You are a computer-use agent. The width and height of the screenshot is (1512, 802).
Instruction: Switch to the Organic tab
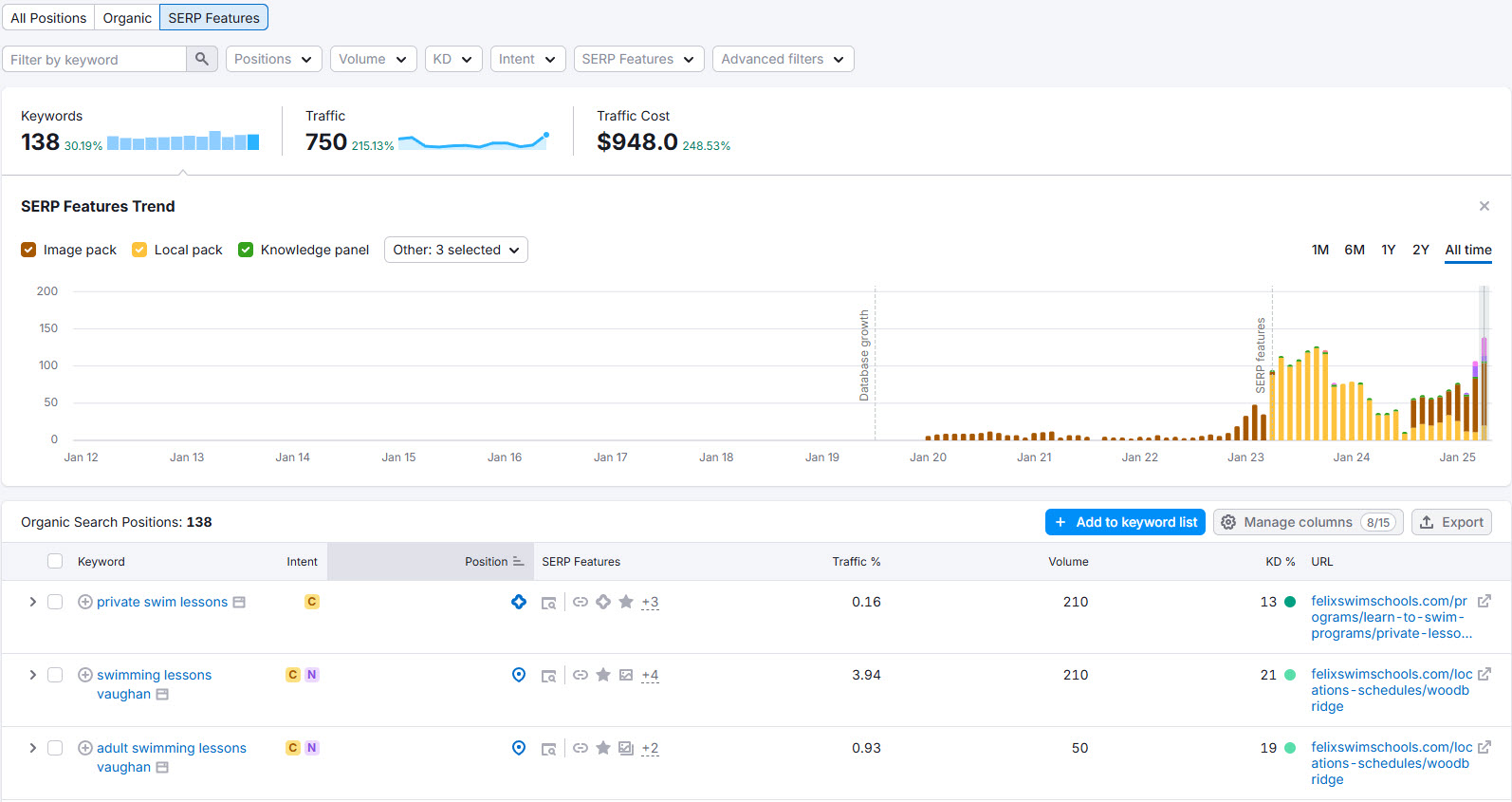click(127, 18)
